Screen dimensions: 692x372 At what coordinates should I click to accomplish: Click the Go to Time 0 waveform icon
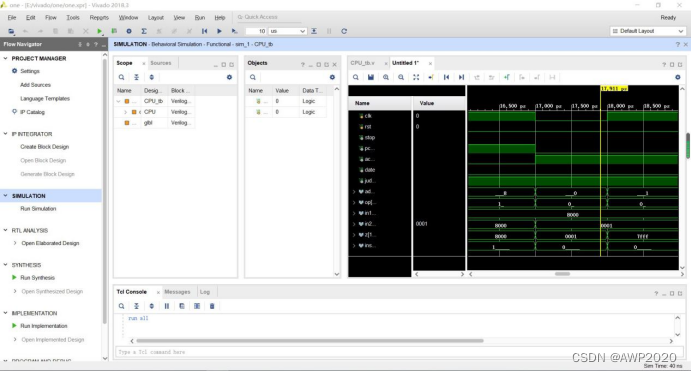coord(446,77)
